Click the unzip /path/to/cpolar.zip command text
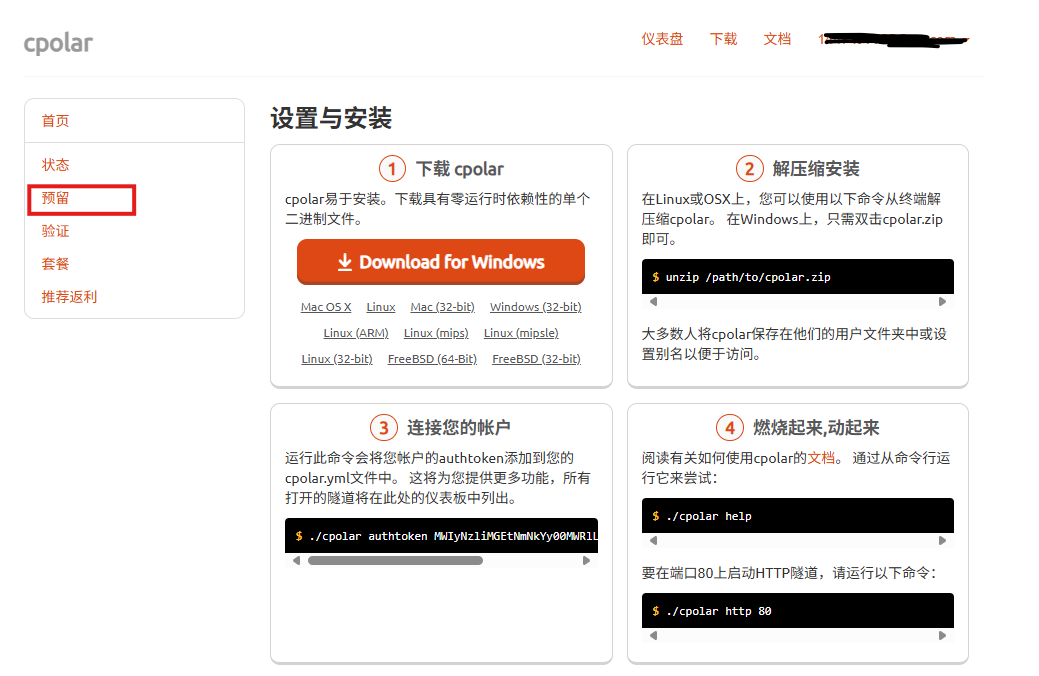The image size is (1039, 676). 748,277
